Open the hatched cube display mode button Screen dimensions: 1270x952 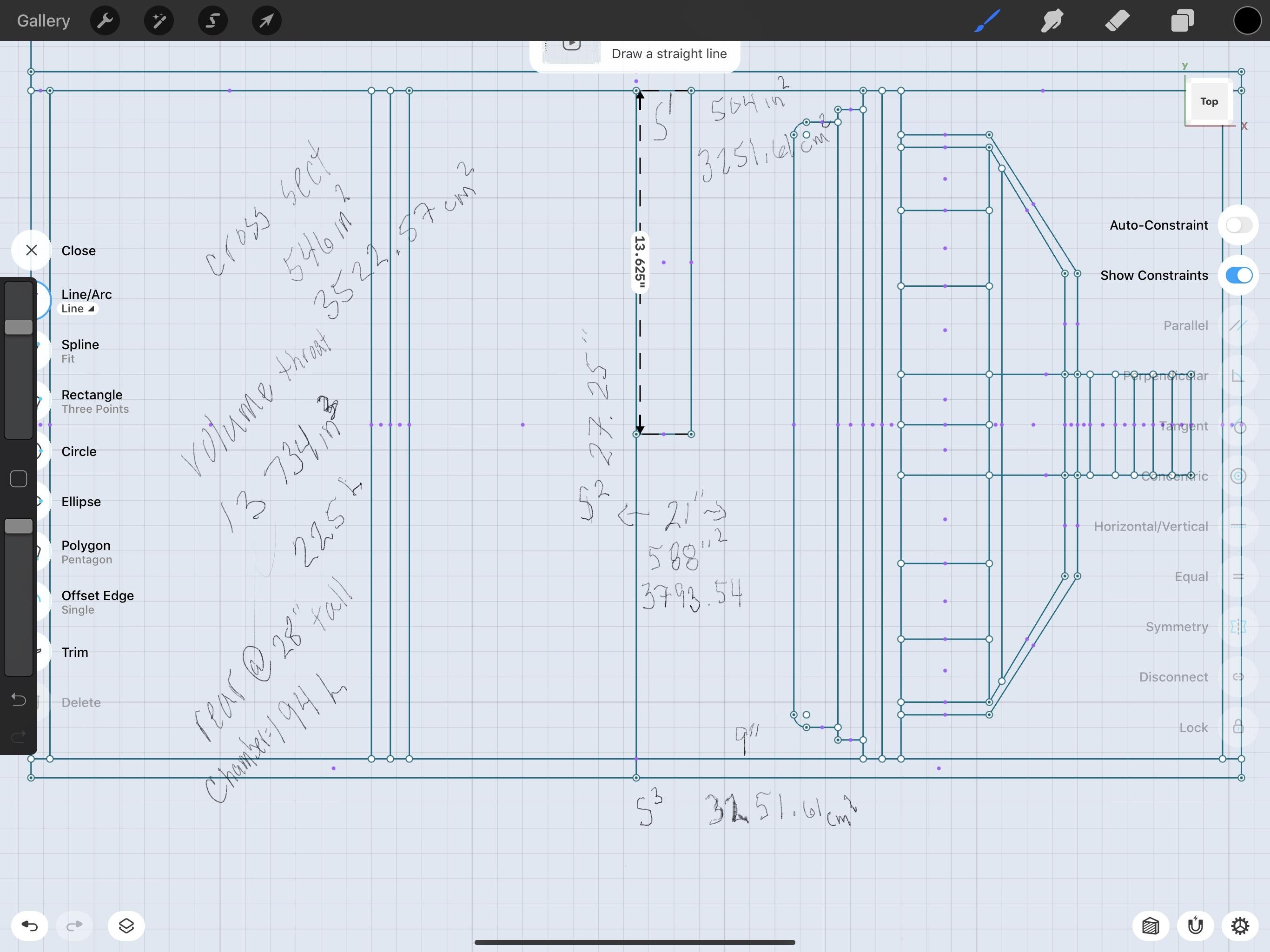pyautogui.click(x=1151, y=926)
